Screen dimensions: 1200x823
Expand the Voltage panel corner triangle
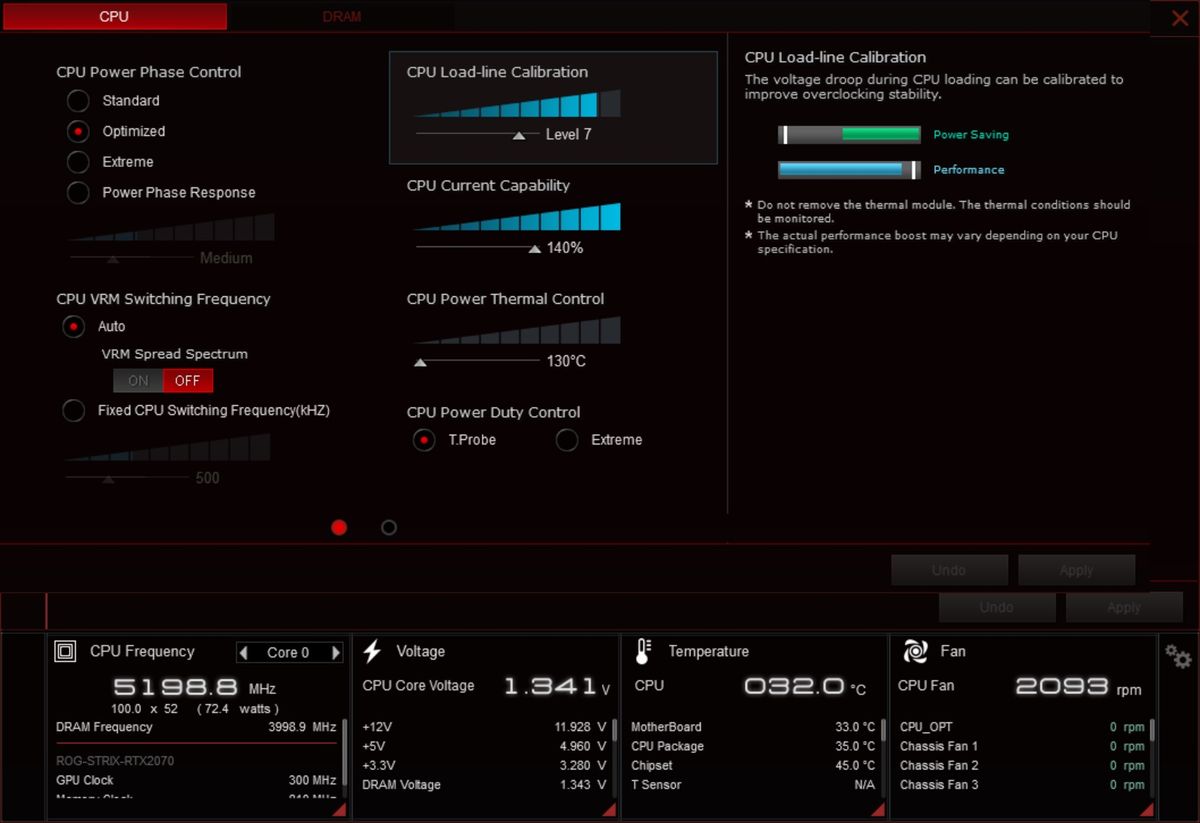pos(609,809)
